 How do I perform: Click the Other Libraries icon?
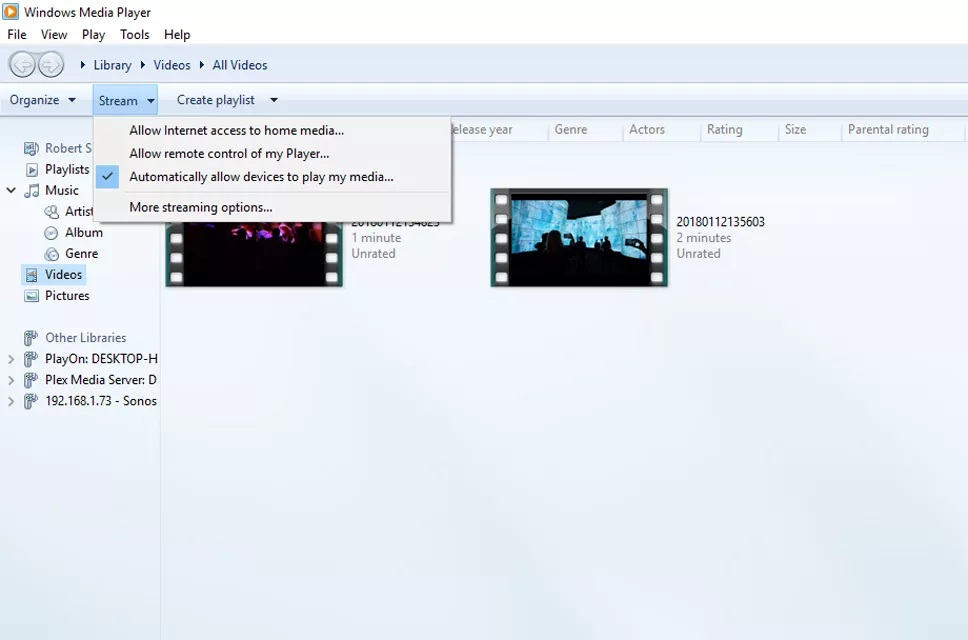click(x=32, y=338)
